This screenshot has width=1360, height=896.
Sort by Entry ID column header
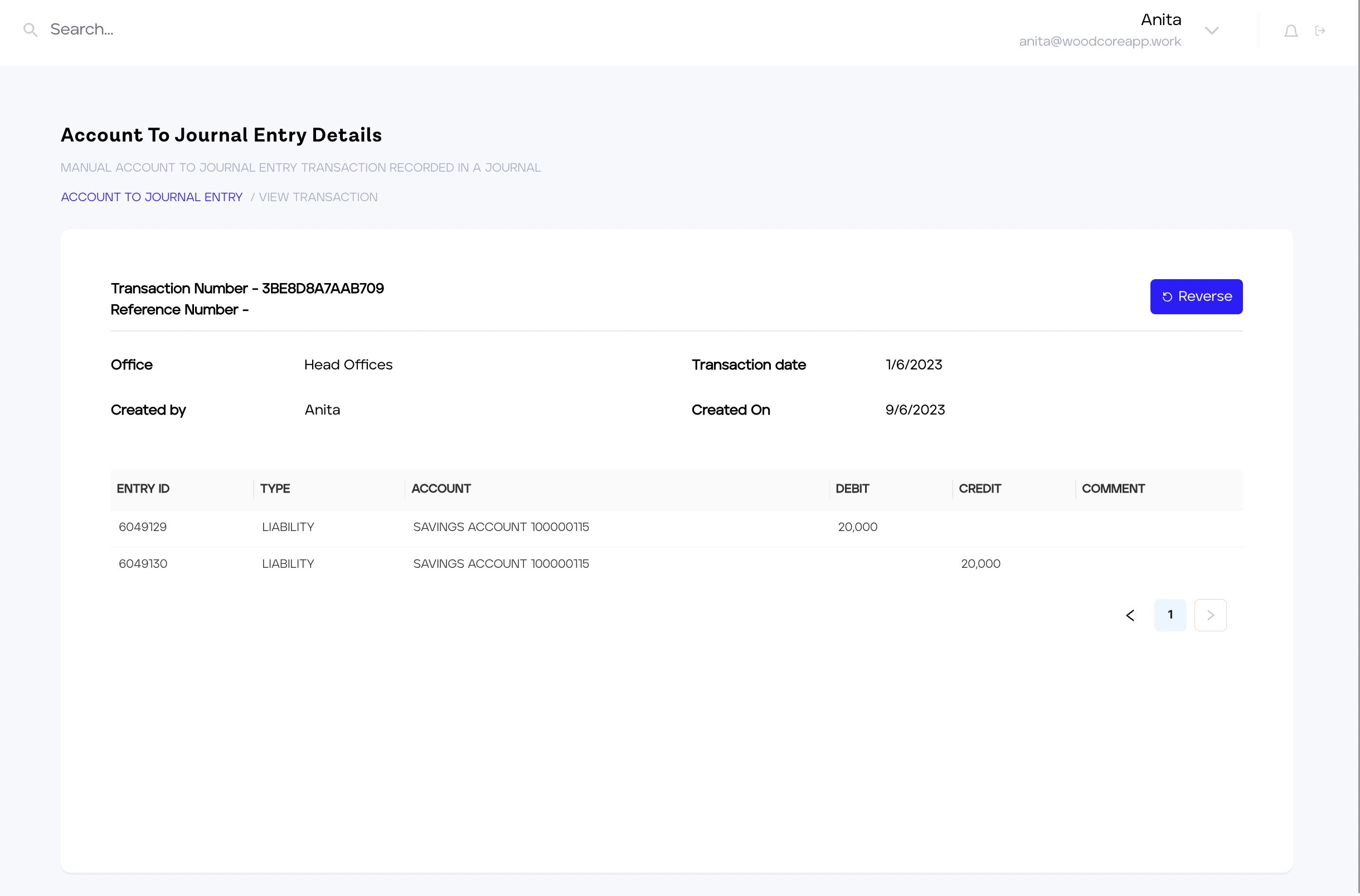(x=143, y=489)
